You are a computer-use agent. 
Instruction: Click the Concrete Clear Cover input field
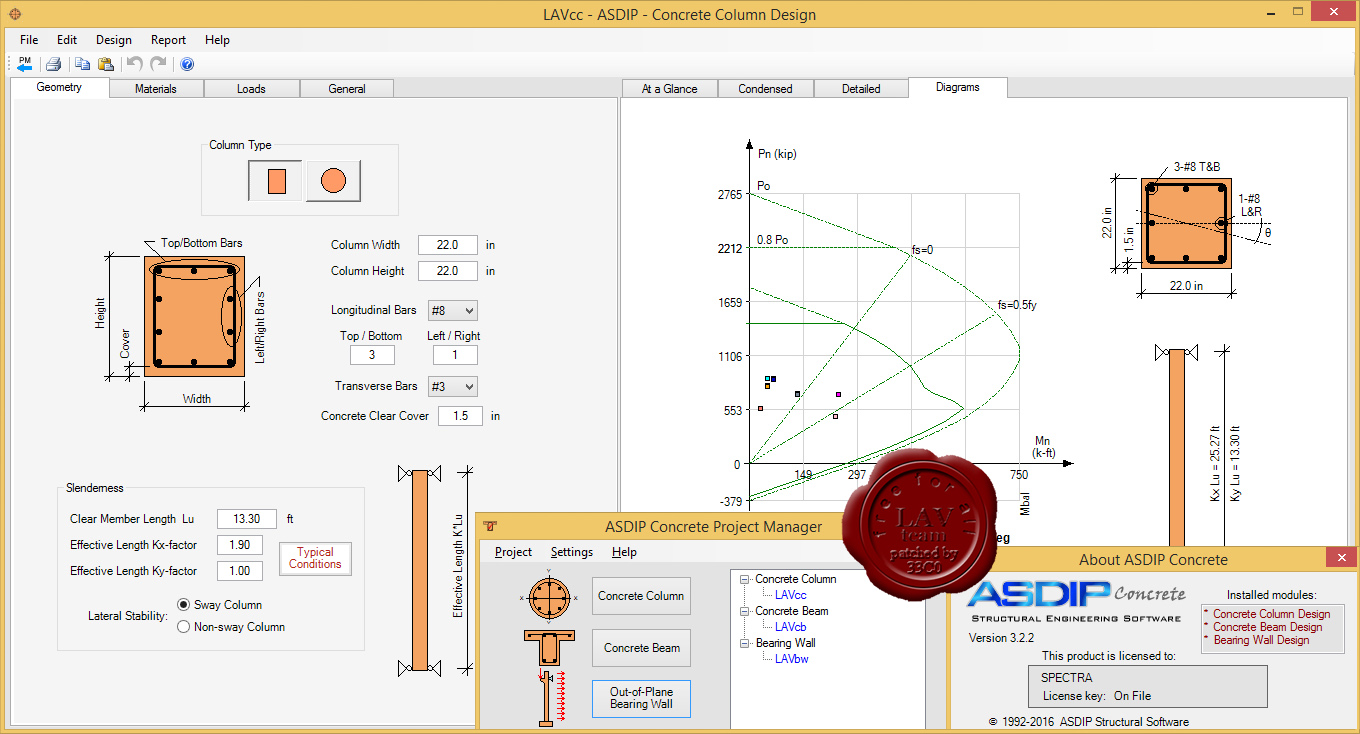(460, 416)
